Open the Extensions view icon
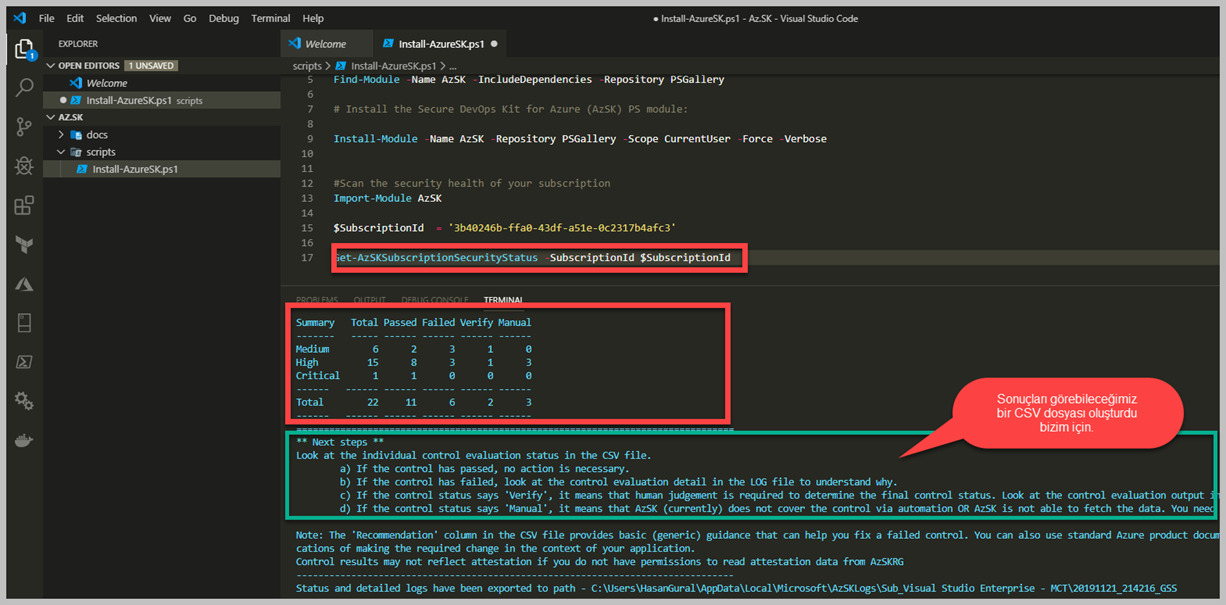This screenshot has width=1226, height=605. point(24,205)
